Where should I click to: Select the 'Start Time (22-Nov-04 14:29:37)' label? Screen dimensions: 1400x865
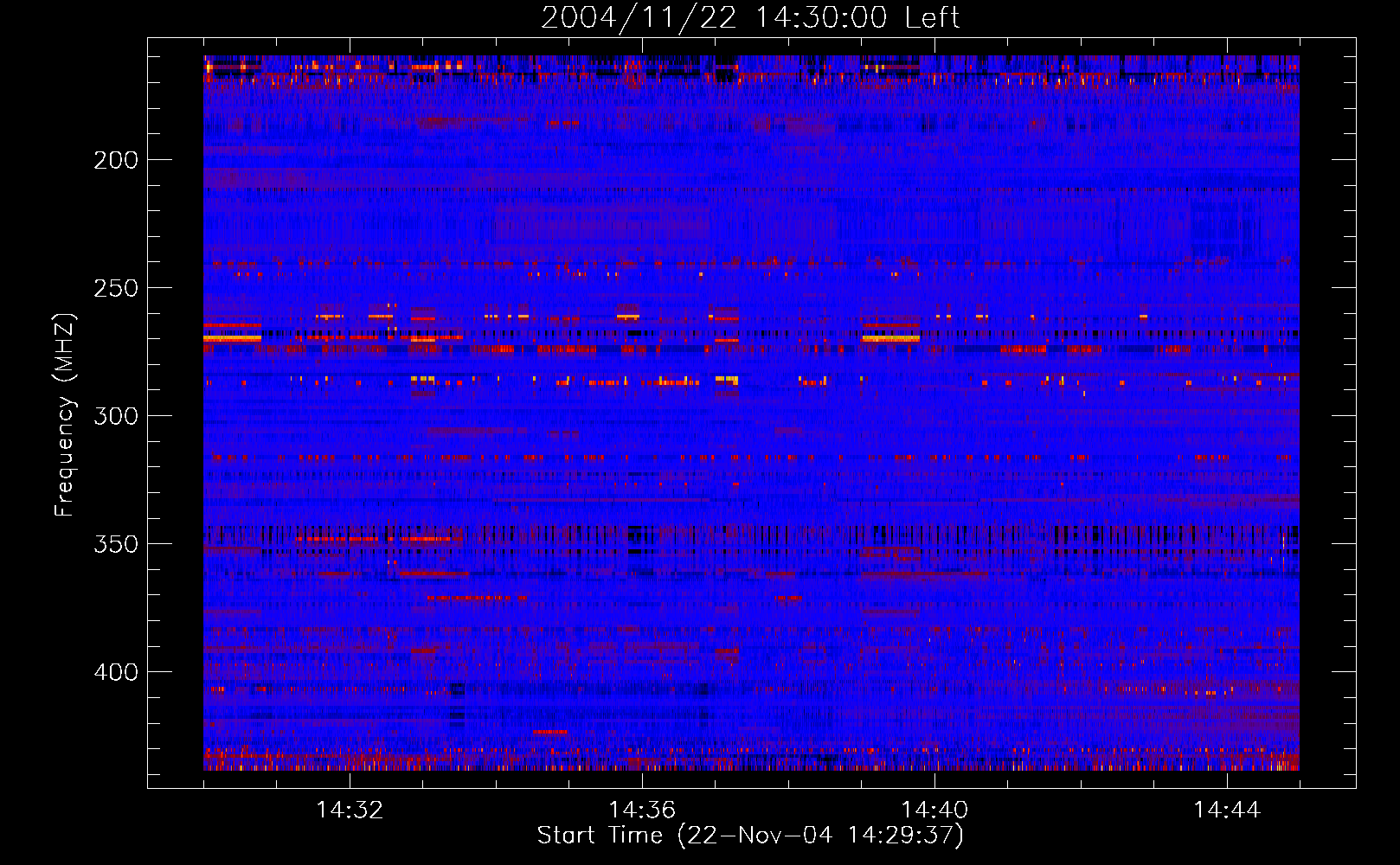tap(750, 835)
